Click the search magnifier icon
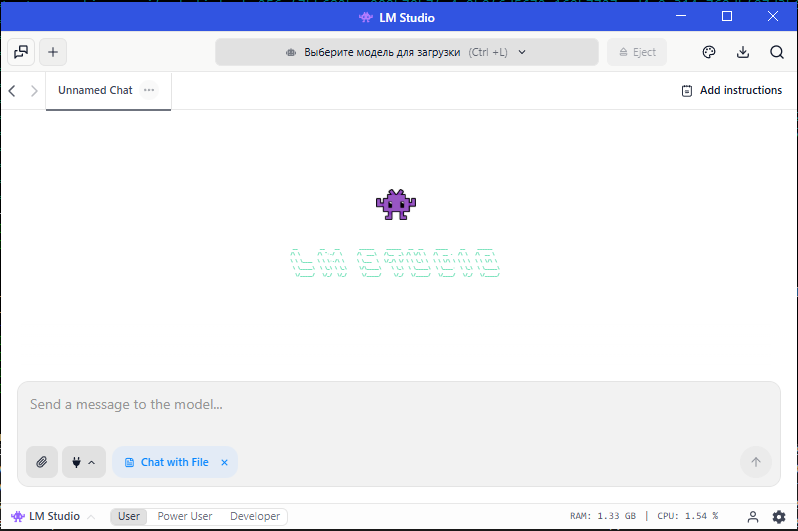 (x=777, y=52)
